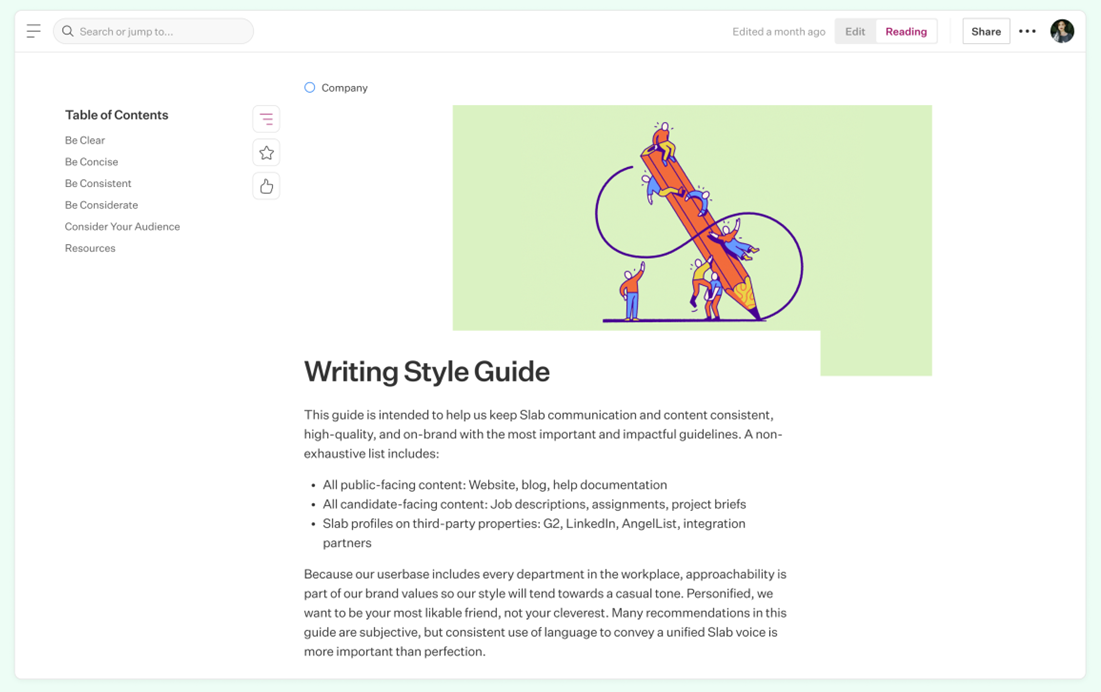Open the Be Concise section
Screen dimensions: 1101x692
click(x=91, y=161)
